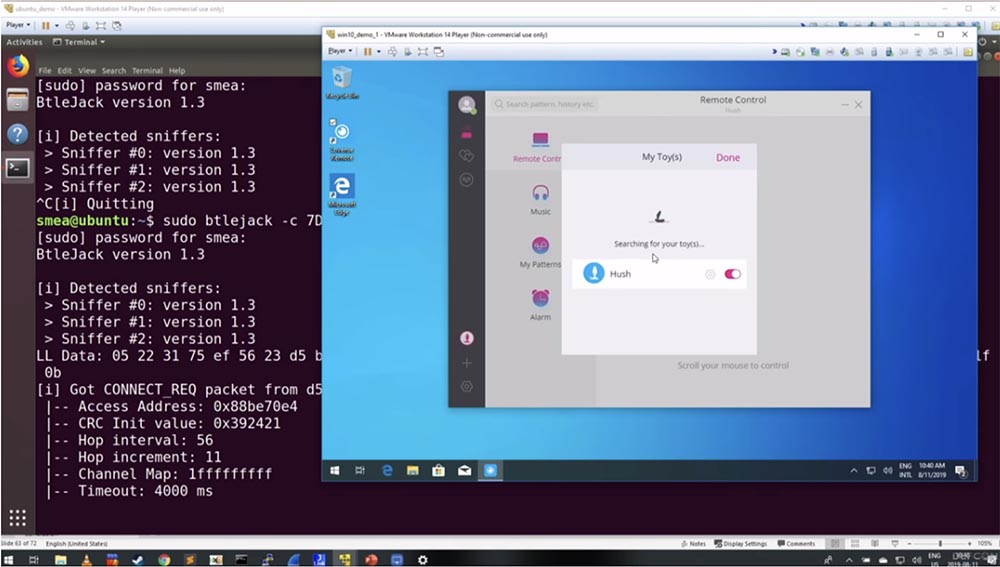Open Microsoft Store in win10 VM taskbar

439,471
